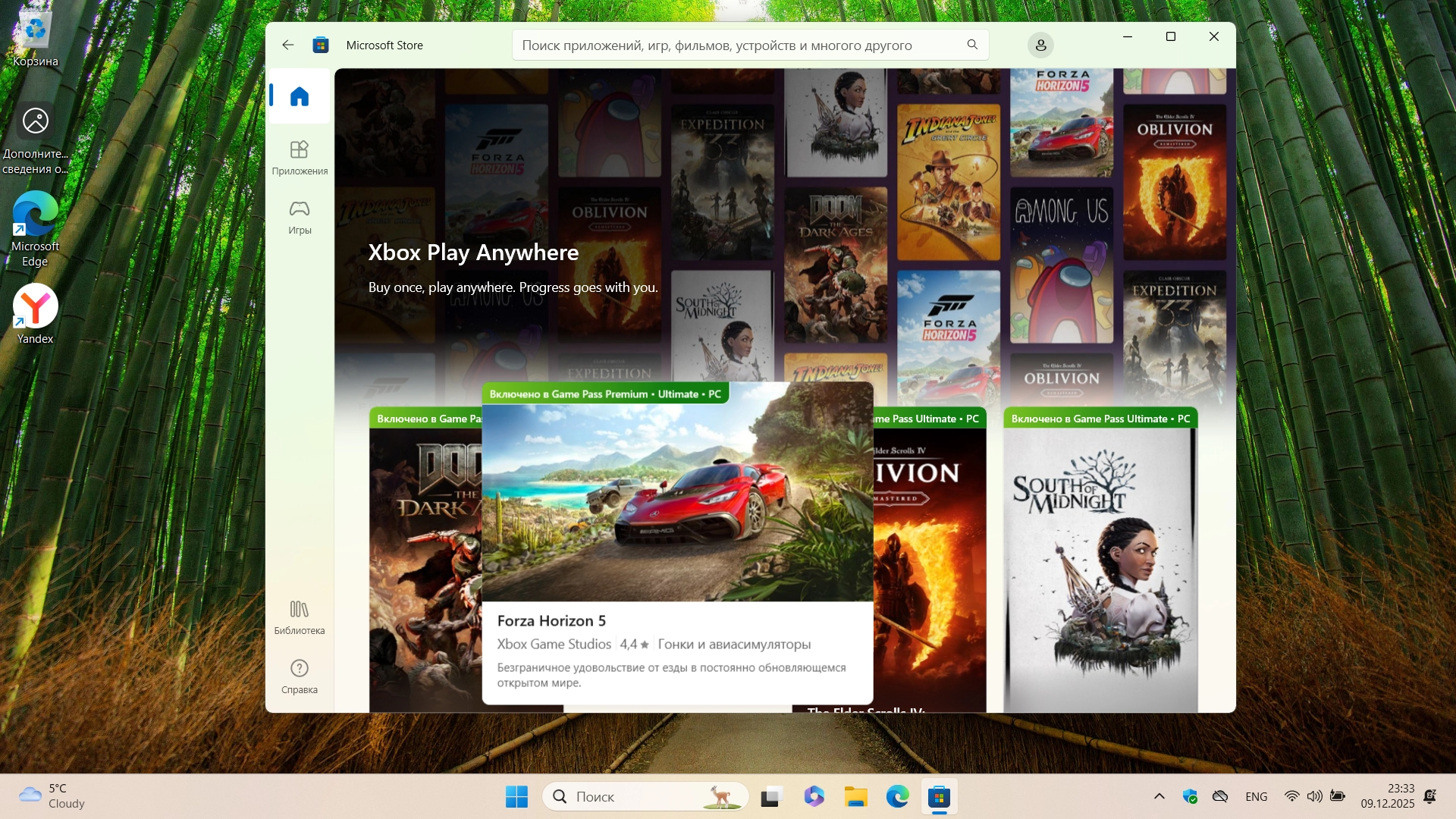Open File Explorer from the taskbar

click(855, 796)
